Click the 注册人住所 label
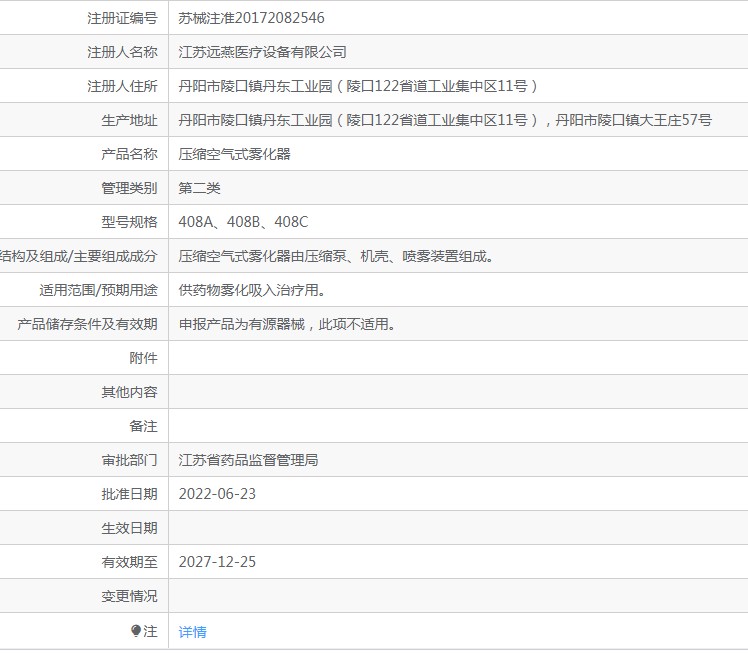This screenshot has height=655, width=748. click(x=122, y=86)
